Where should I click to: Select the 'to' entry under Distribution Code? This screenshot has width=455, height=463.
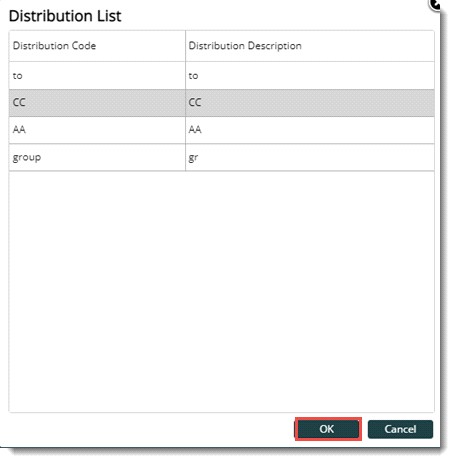coord(97,76)
